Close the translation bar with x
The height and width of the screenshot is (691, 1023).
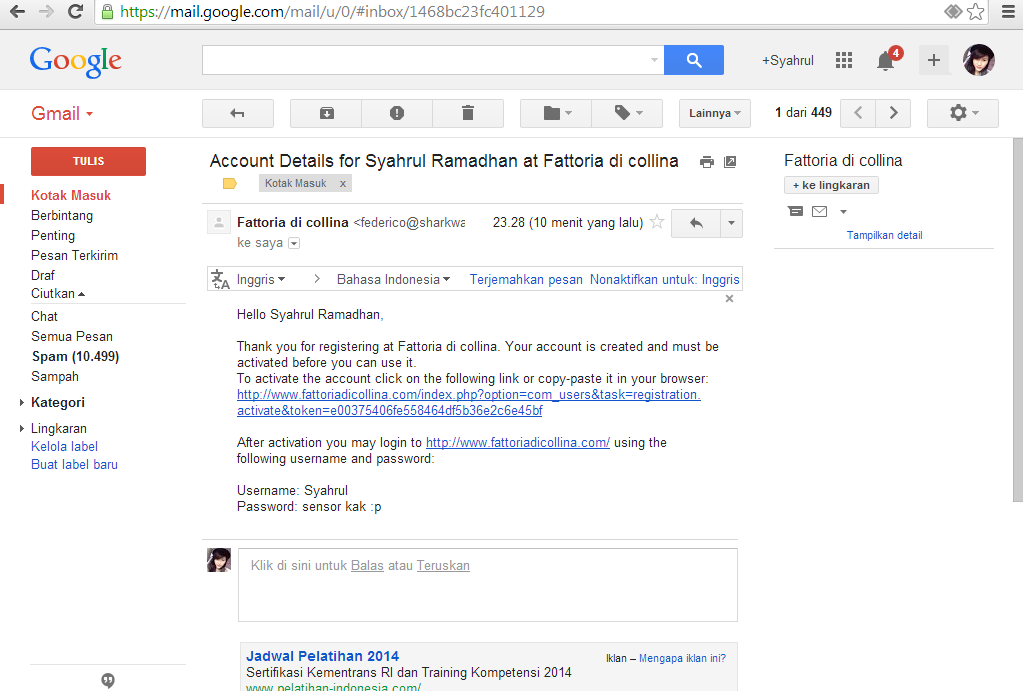pos(729,299)
